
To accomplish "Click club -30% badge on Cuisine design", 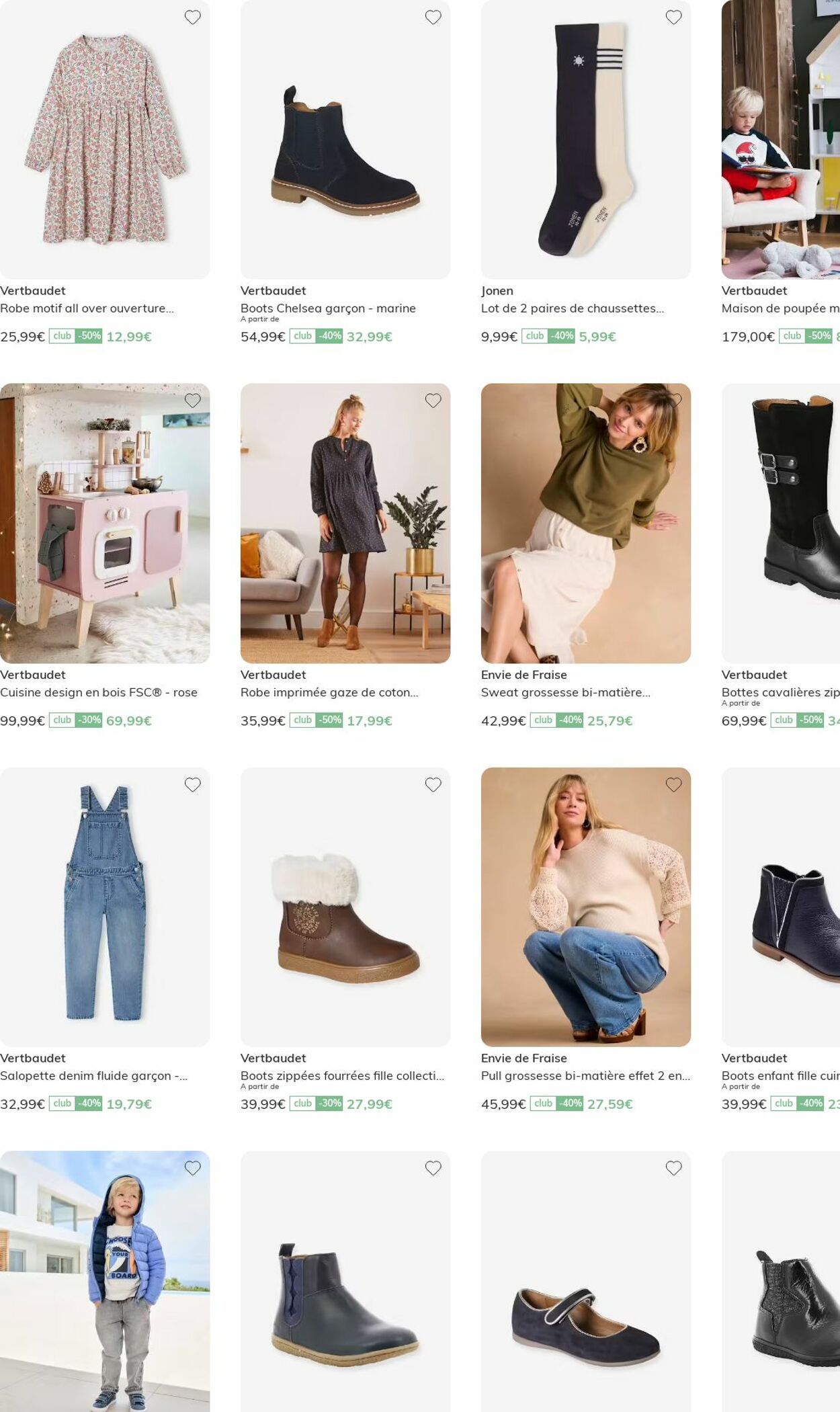I will (x=76, y=720).
